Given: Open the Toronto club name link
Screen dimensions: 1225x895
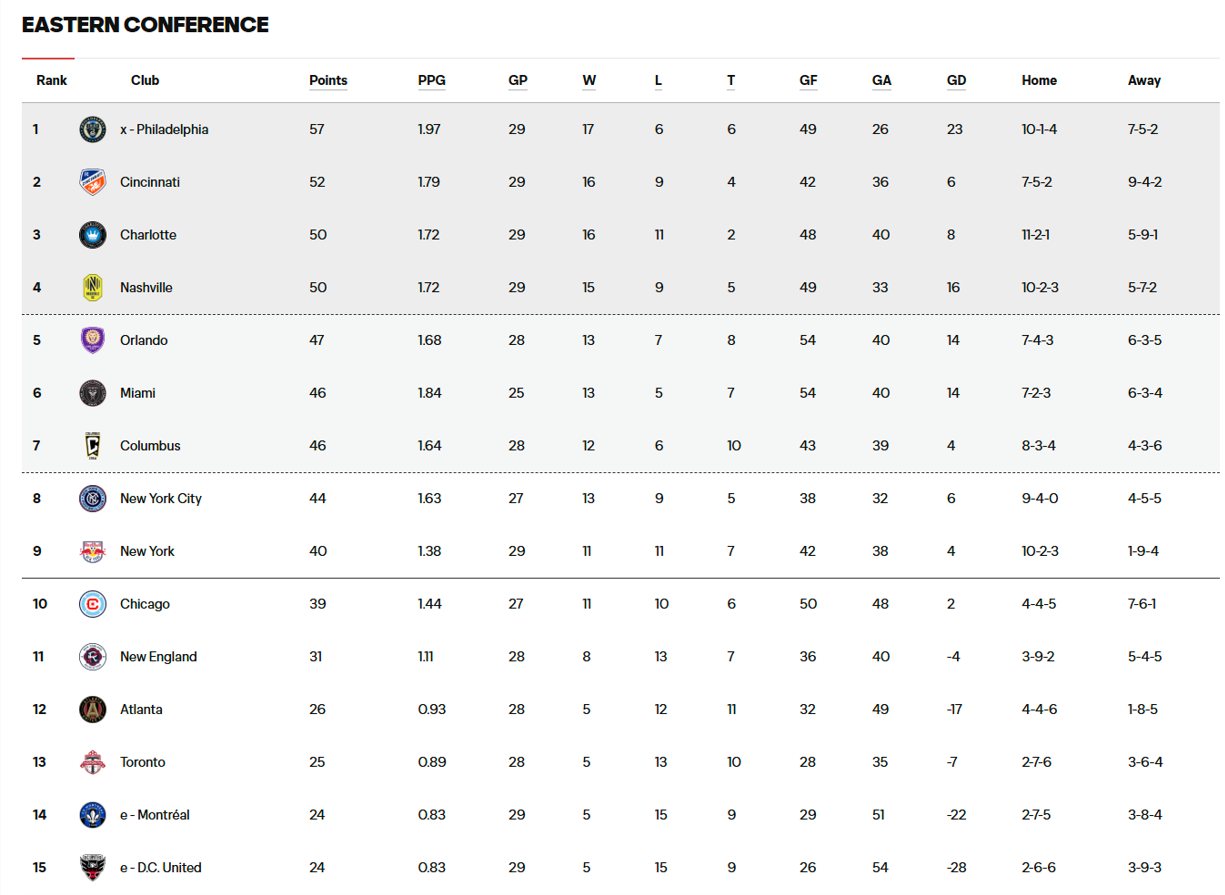Looking at the screenshot, I should [x=143, y=762].
